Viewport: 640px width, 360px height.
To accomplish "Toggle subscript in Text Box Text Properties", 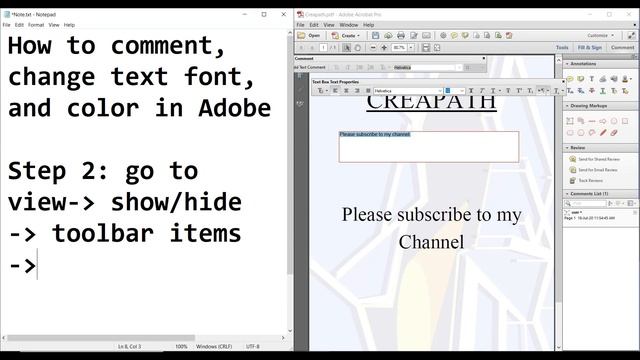I will (x=530, y=91).
